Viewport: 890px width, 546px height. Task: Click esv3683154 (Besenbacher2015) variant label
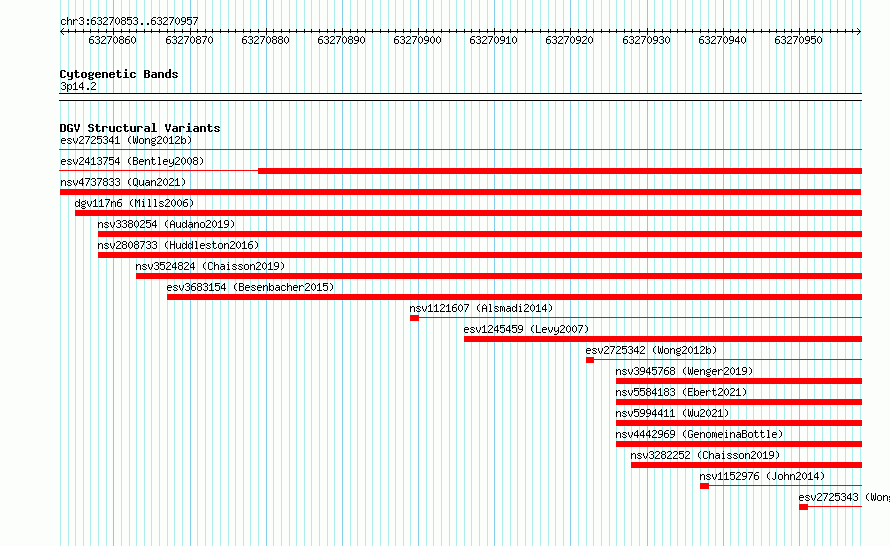[250, 287]
